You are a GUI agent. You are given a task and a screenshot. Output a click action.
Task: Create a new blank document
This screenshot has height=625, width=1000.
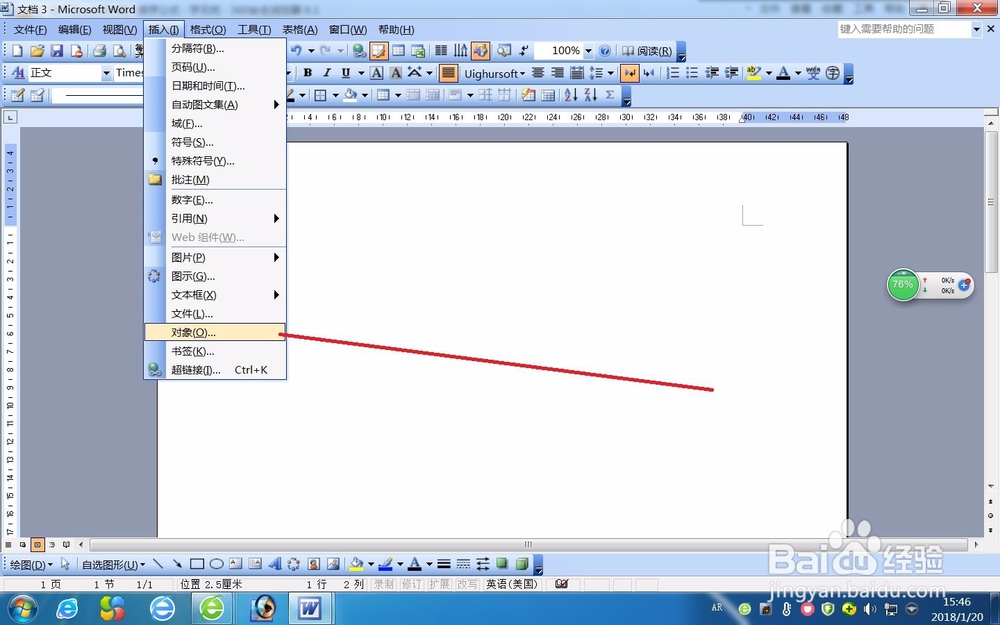pyautogui.click(x=17, y=51)
